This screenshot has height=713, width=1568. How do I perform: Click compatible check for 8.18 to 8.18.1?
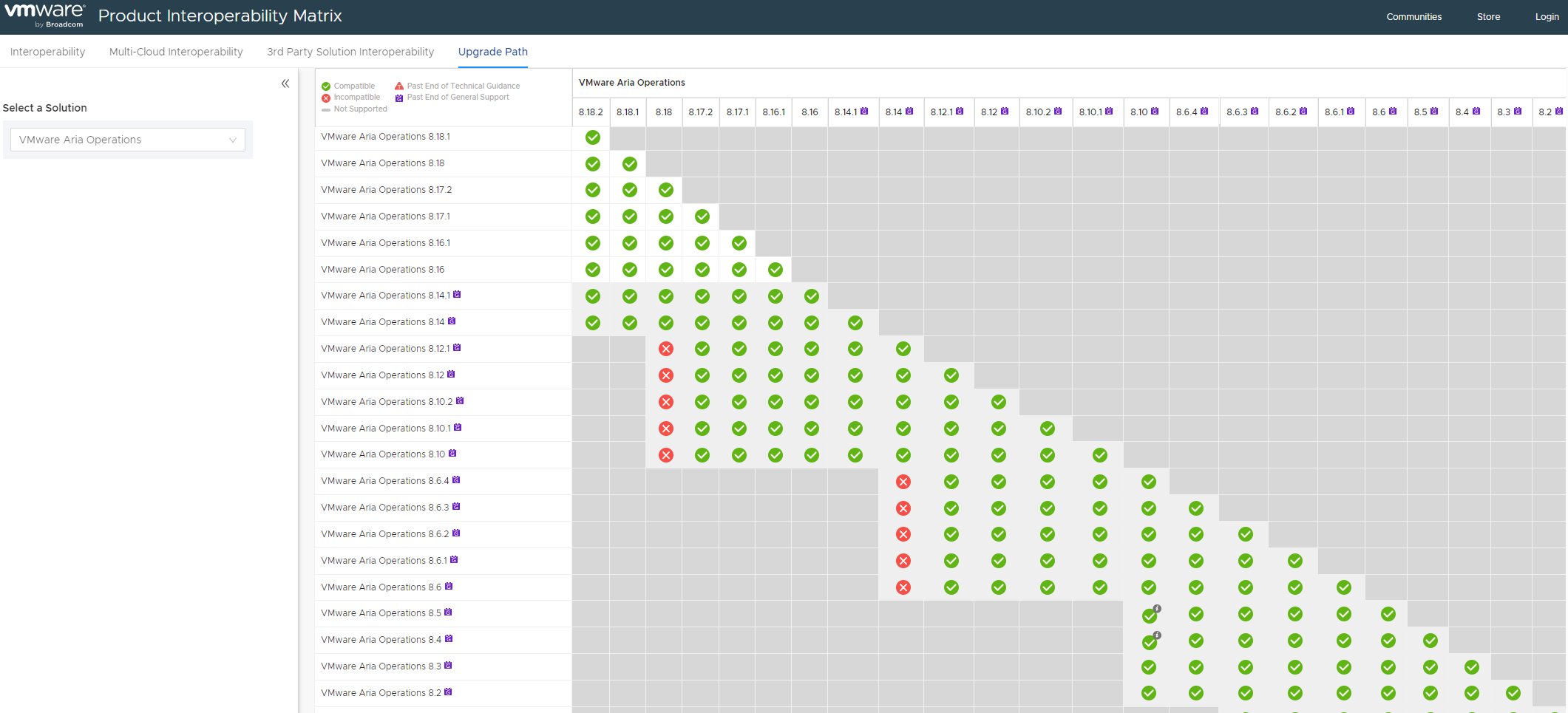pyautogui.click(x=630, y=164)
